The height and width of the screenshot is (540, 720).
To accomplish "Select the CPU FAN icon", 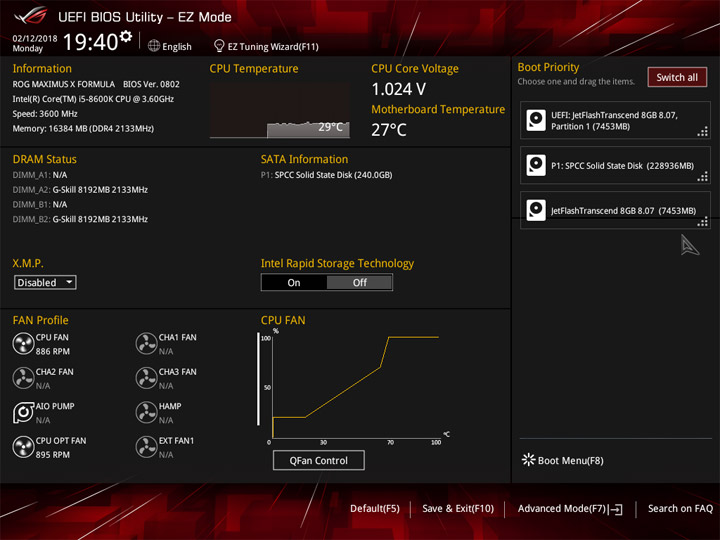I will pos(23,344).
